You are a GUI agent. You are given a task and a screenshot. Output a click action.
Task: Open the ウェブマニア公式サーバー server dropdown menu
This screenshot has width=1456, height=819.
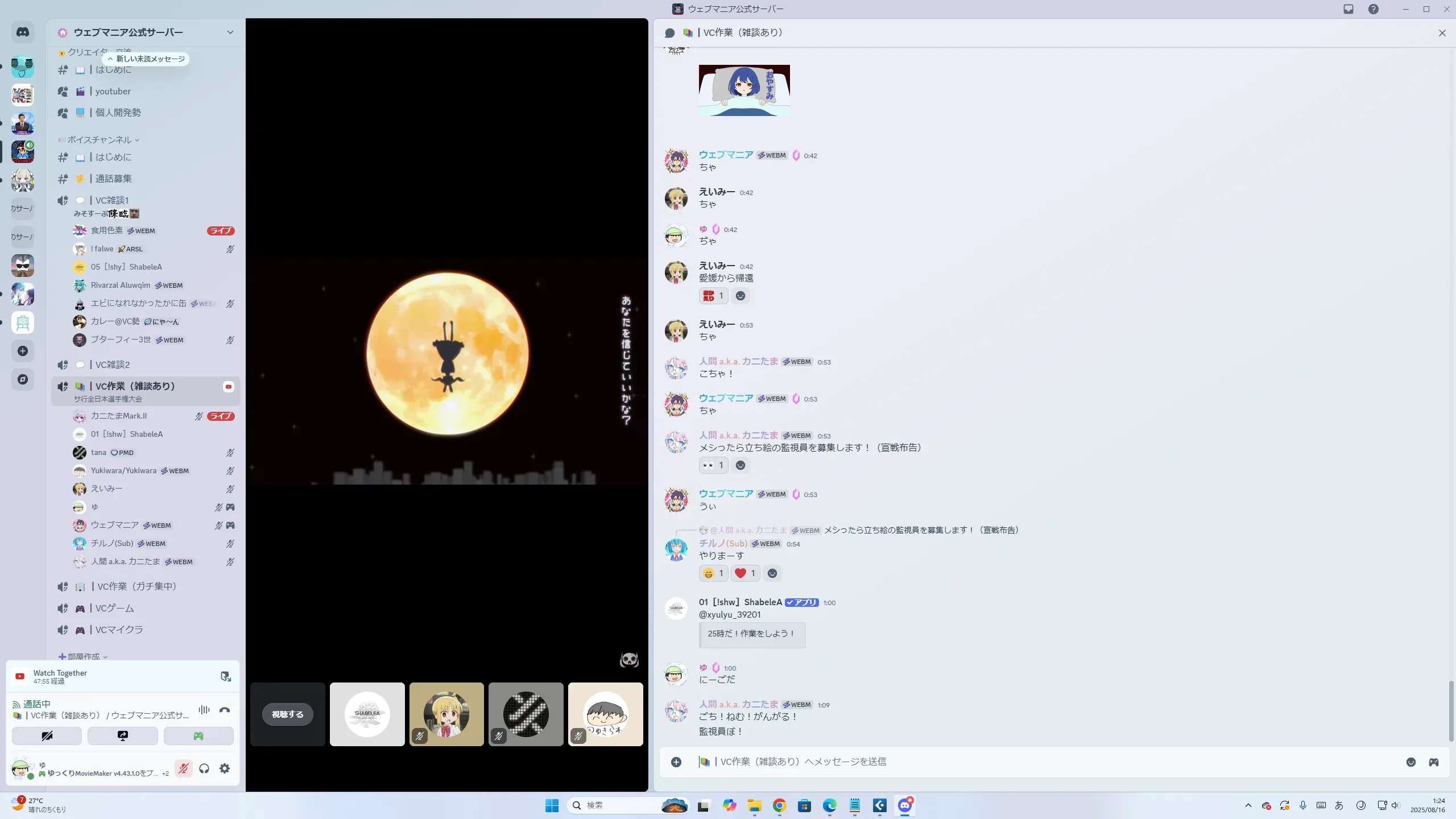[230, 32]
